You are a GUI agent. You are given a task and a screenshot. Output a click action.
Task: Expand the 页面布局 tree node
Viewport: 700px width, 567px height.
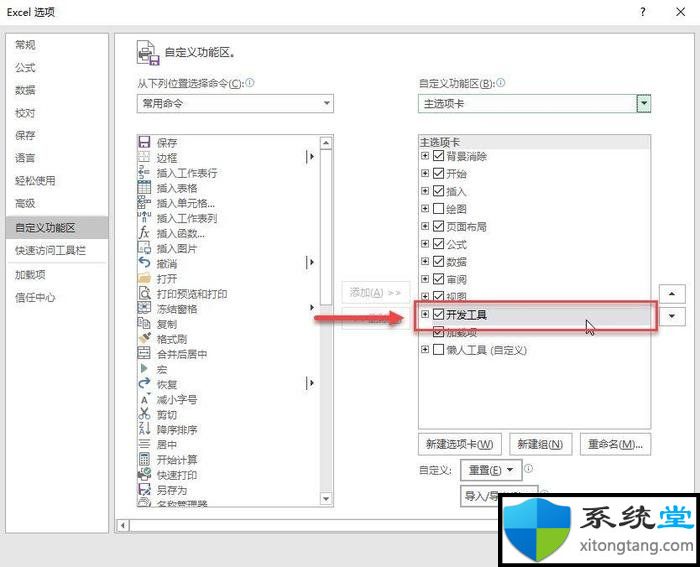click(x=425, y=226)
